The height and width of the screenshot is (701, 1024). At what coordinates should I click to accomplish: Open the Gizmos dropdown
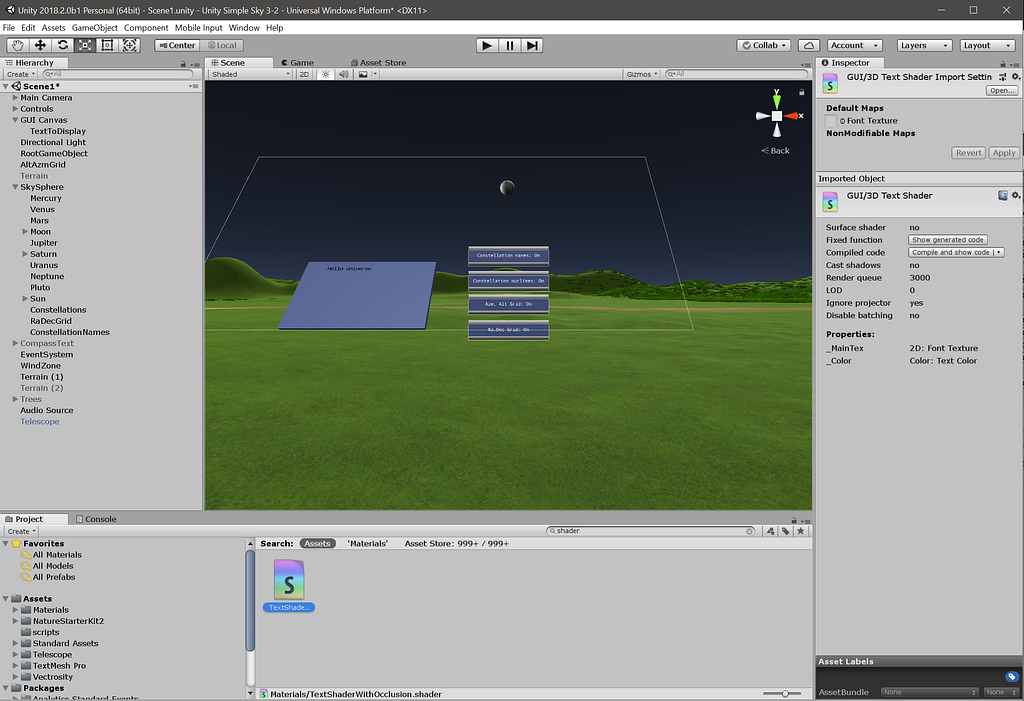tap(642, 74)
